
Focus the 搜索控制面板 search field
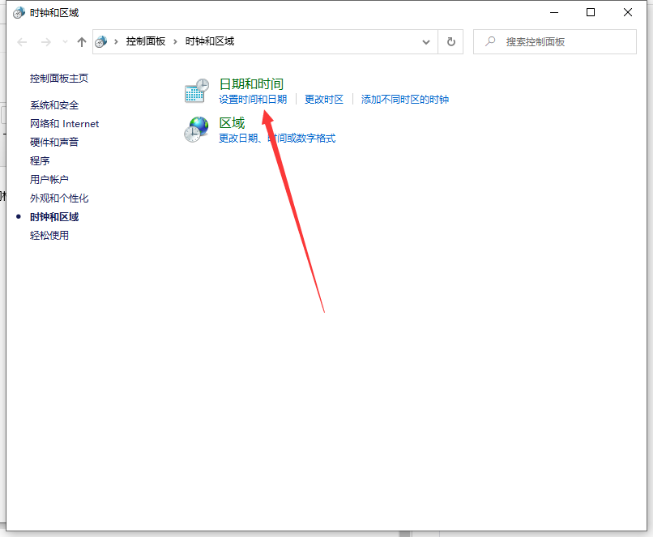[x=555, y=42]
